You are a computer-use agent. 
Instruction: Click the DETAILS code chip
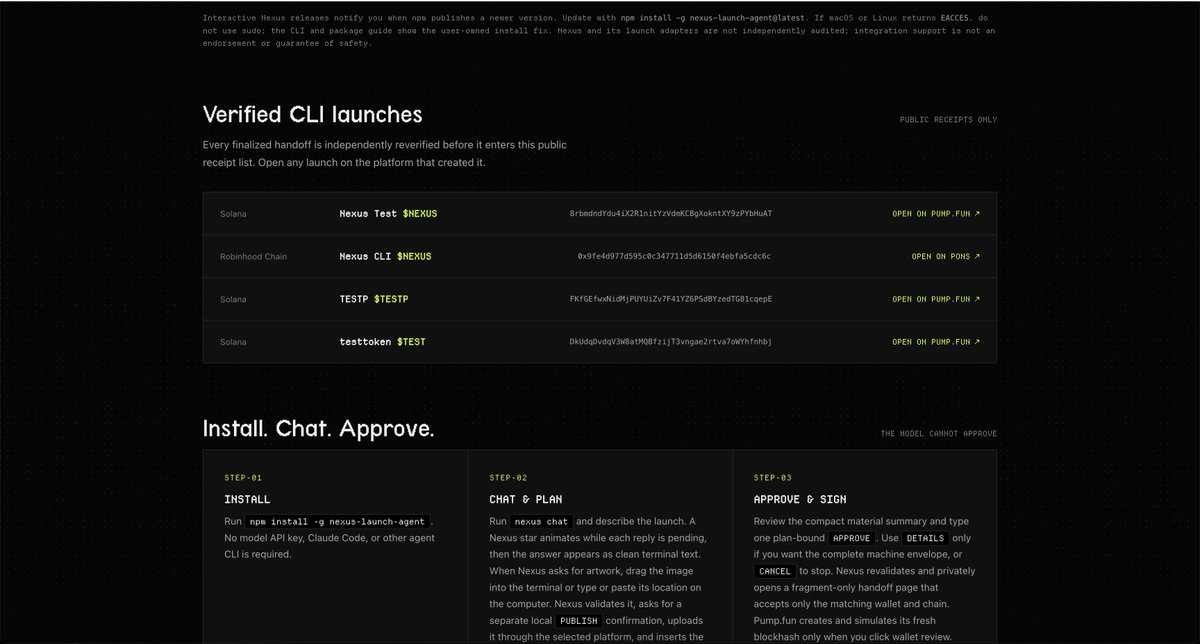pos(924,538)
